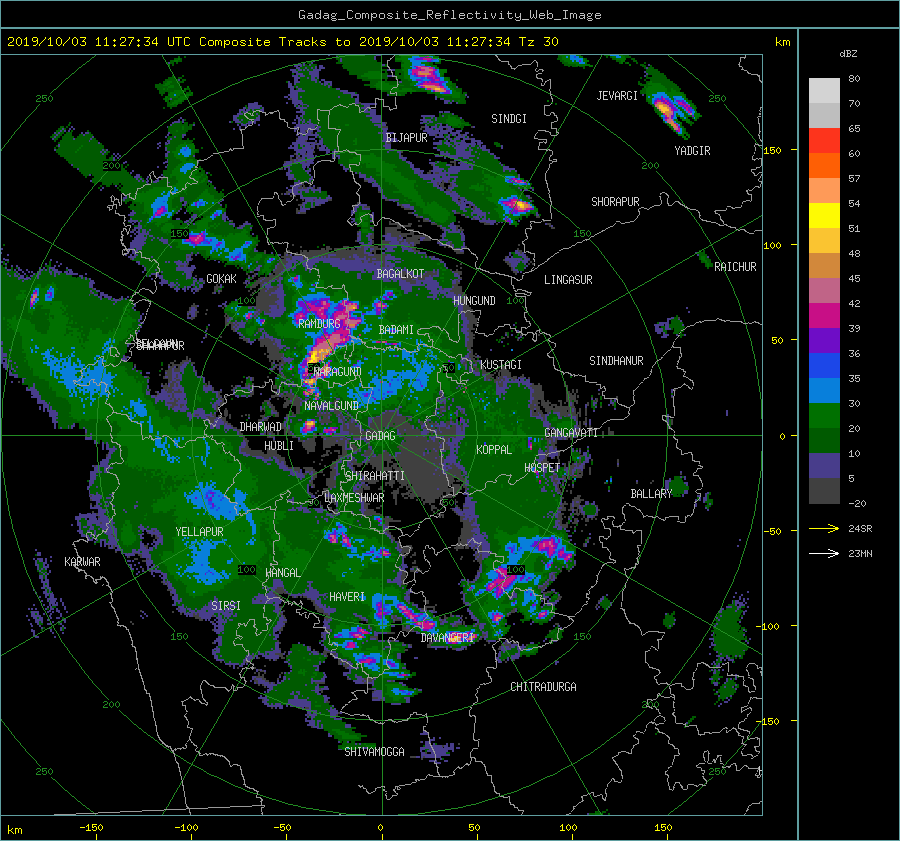900x841 pixels.
Task: Select the SHIRAHATTI label
Action: pos(375,476)
